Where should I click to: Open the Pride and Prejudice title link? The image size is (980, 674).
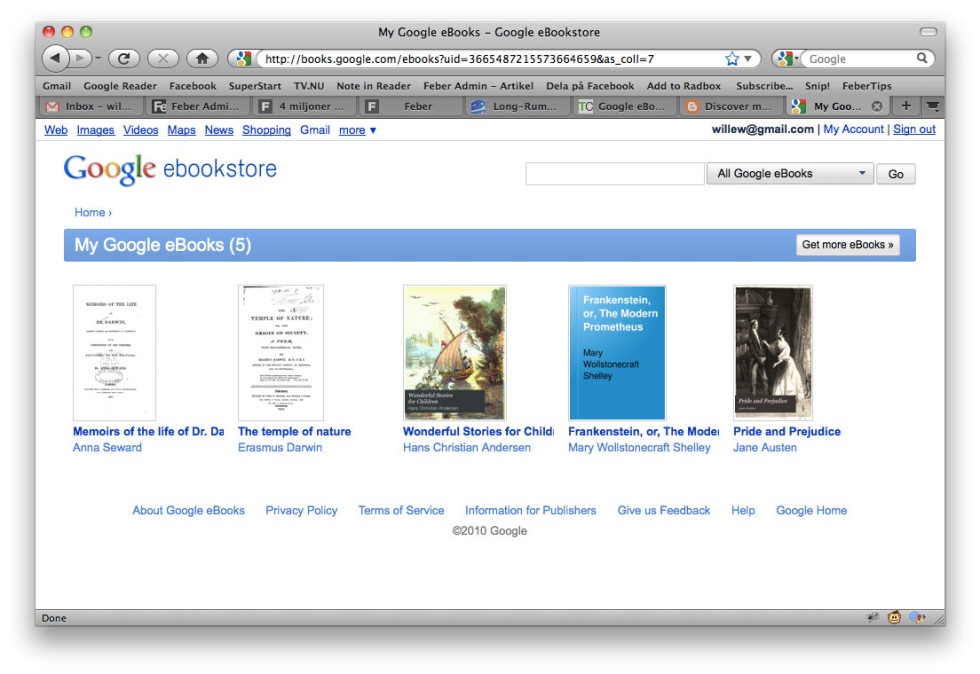786,432
